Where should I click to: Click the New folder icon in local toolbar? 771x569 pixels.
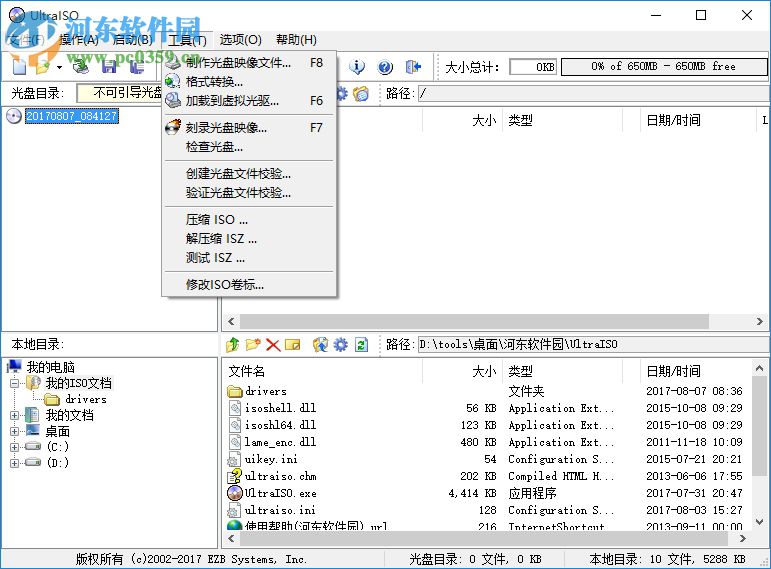pyautogui.click(x=253, y=345)
